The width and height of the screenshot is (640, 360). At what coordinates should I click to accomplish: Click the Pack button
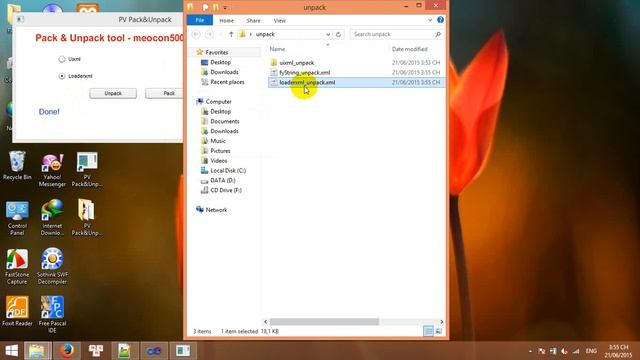pyautogui.click(x=164, y=93)
